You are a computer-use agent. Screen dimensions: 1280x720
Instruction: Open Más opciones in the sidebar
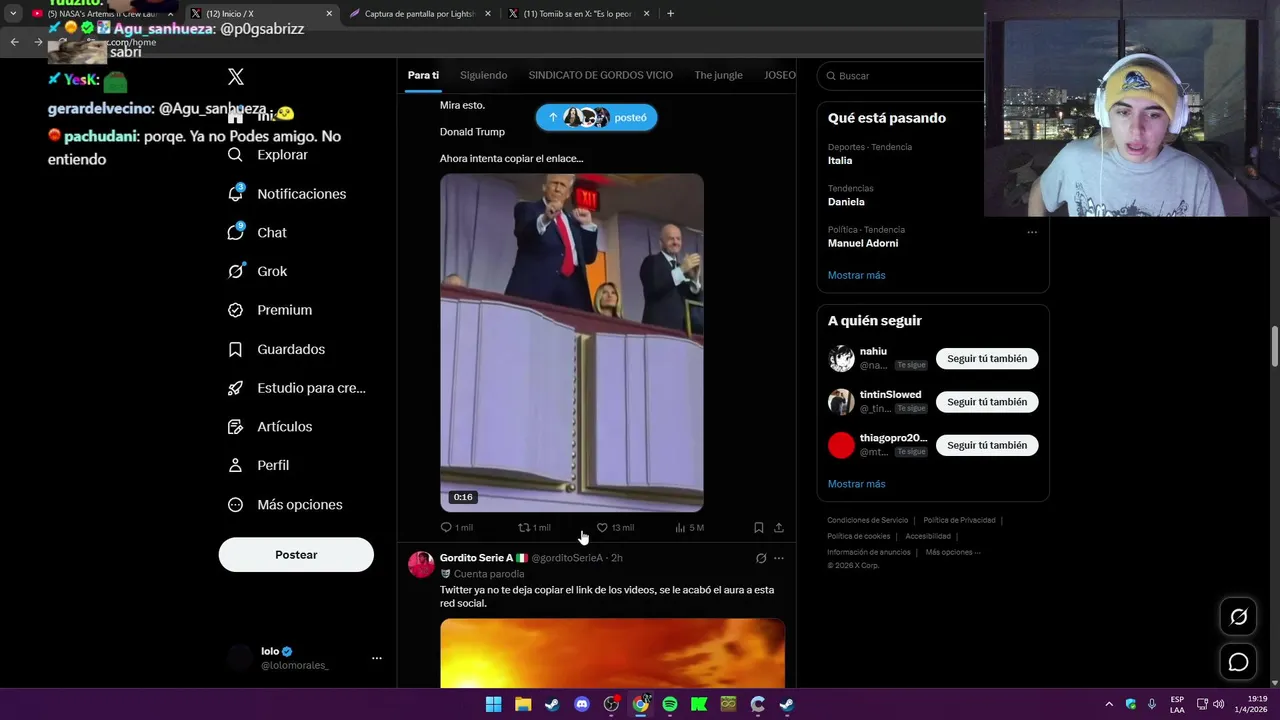click(x=285, y=505)
